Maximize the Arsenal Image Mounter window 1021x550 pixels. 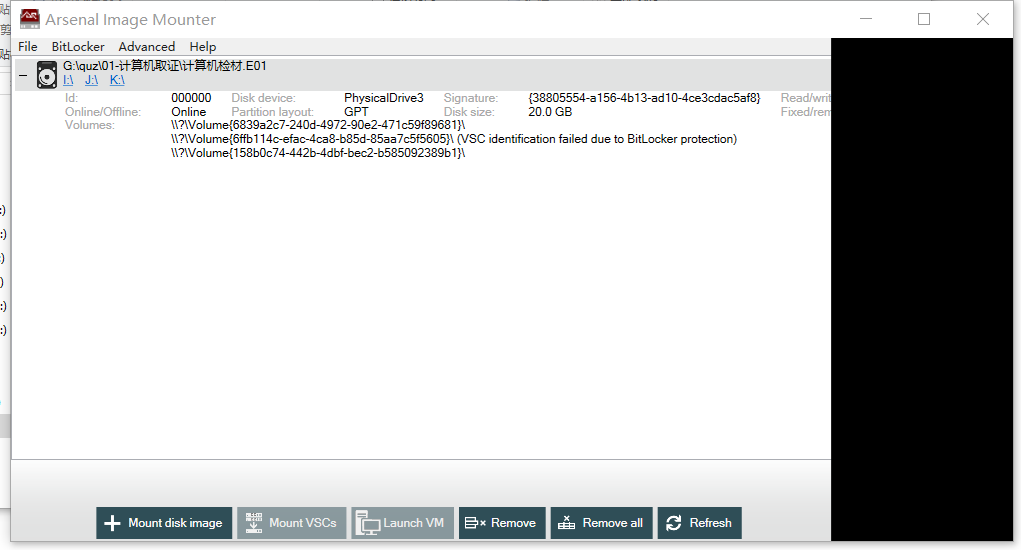924,19
